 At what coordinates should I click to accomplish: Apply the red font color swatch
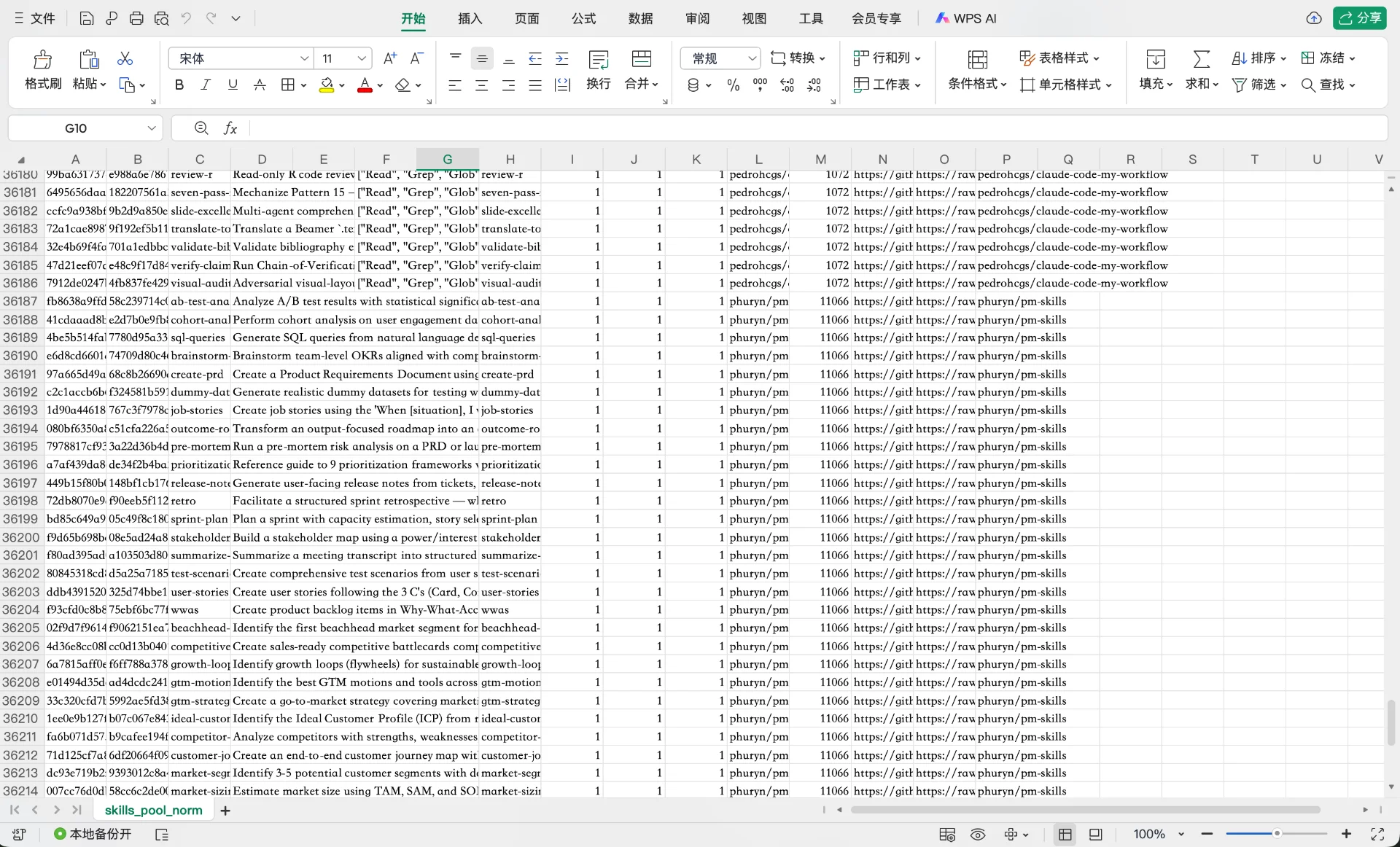point(365,85)
